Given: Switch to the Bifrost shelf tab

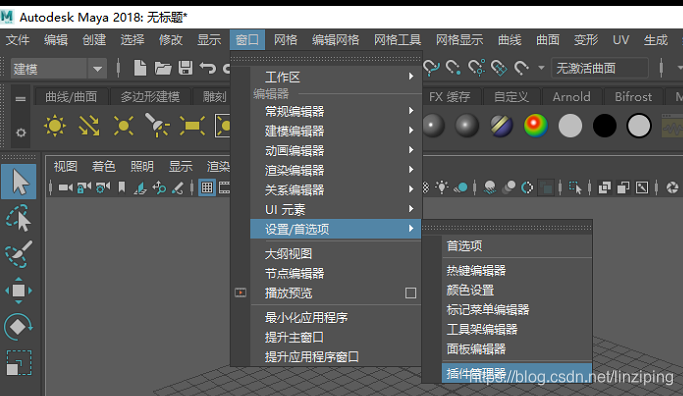Looking at the screenshot, I should [x=633, y=97].
